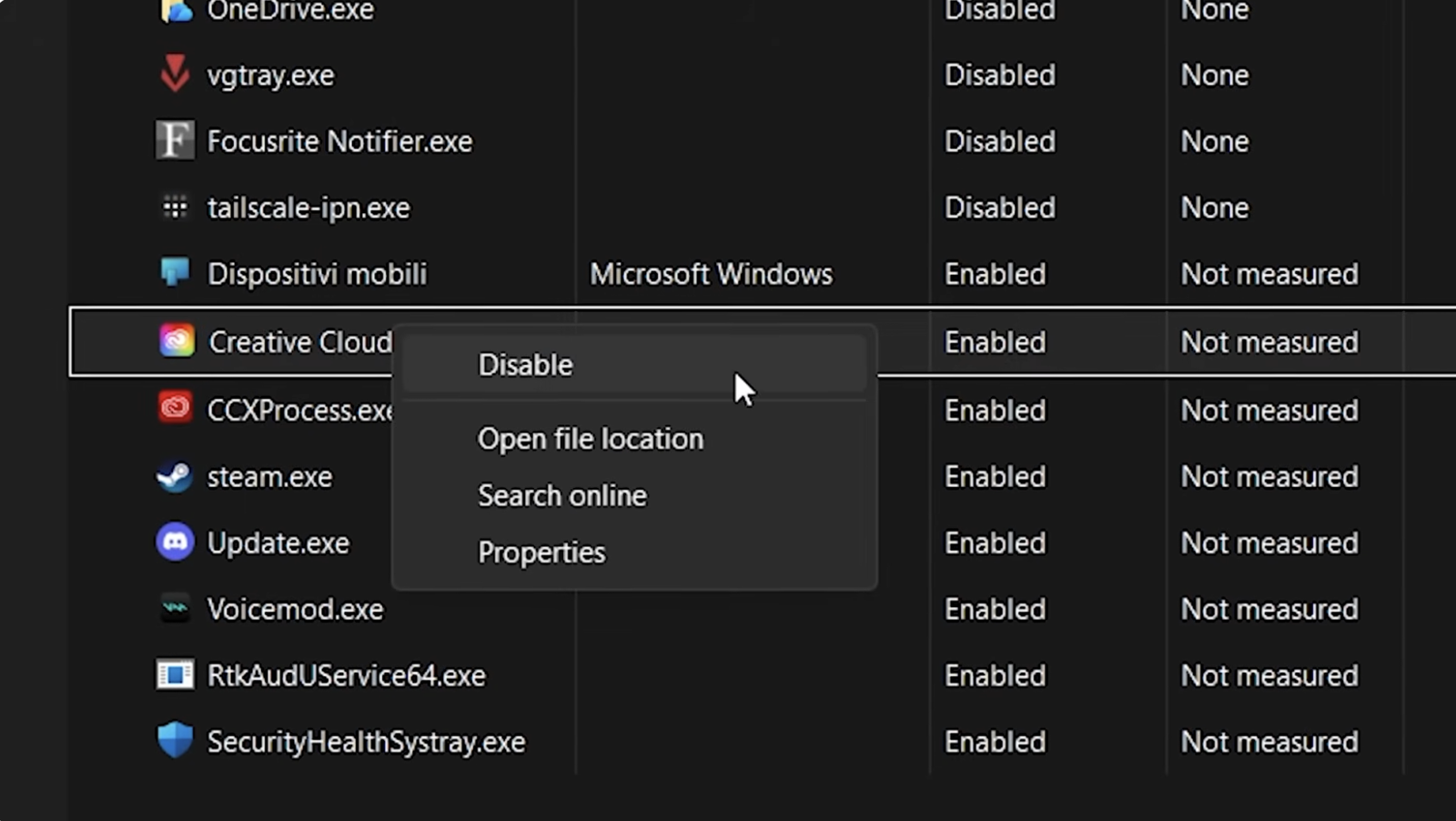Viewport: 1456px width, 821px height.
Task: Click the vgtray.exe red icon
Action: 175,75
